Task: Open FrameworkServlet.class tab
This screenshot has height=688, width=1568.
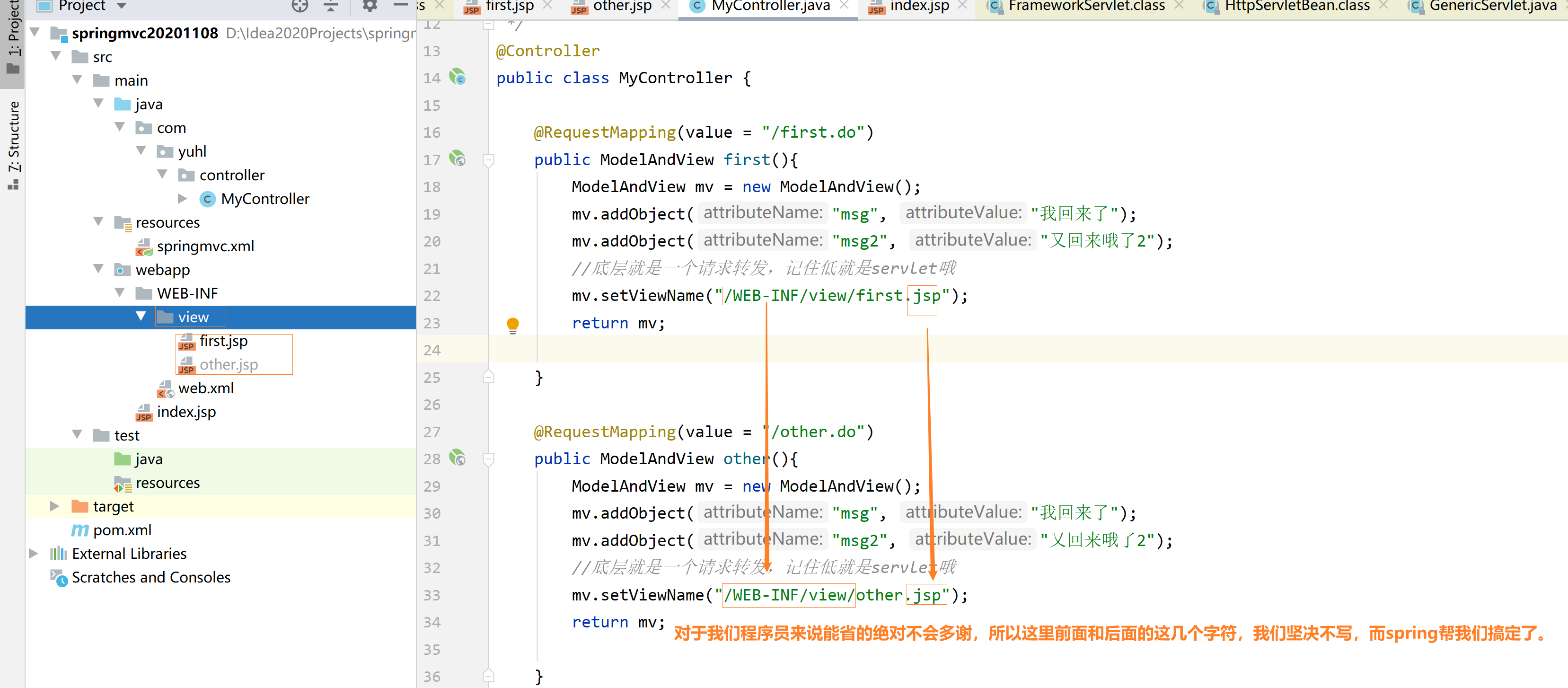Action: (x=1086, y=6)
